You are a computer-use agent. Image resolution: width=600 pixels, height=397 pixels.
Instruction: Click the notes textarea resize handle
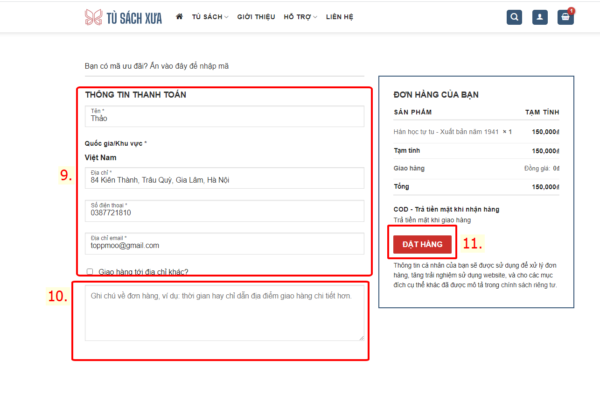tap(362, 338)
